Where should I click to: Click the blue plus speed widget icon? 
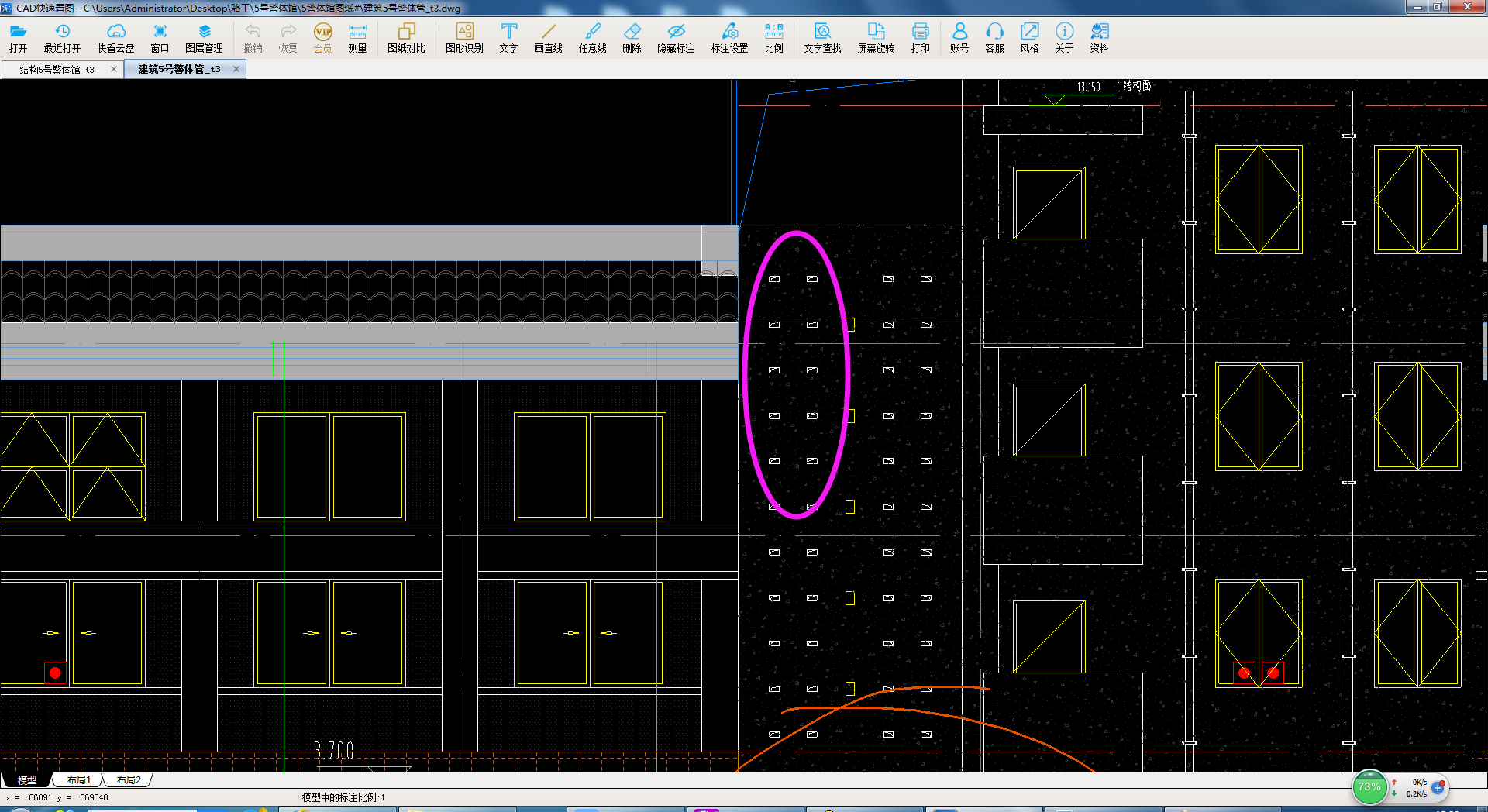pos(1438,787)
